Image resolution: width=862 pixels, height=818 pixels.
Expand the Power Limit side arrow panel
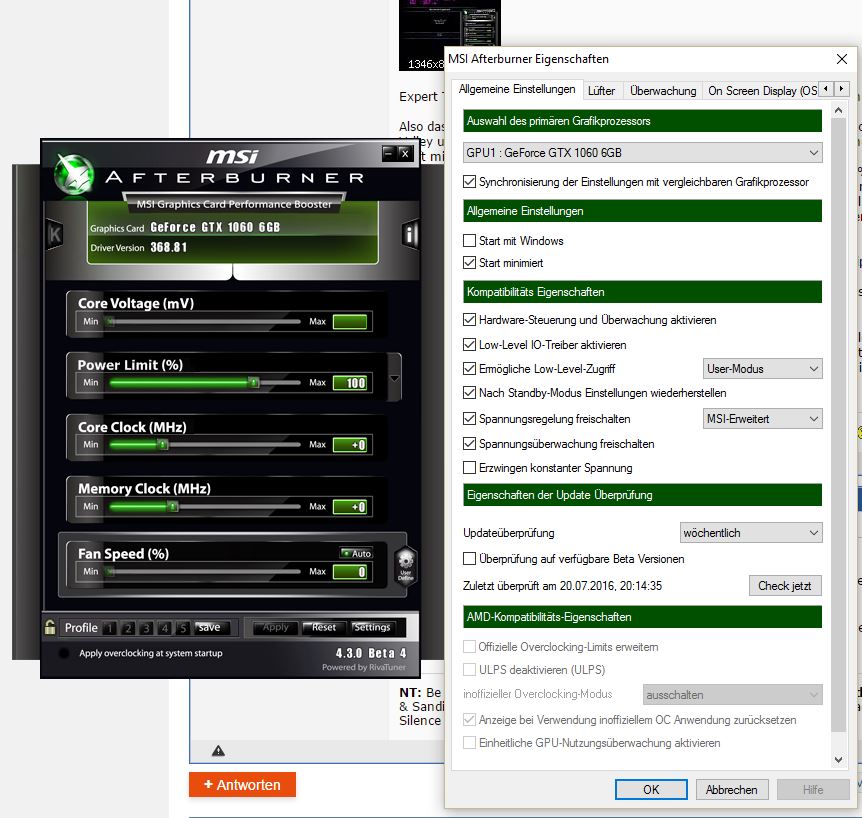pos(394,378)
